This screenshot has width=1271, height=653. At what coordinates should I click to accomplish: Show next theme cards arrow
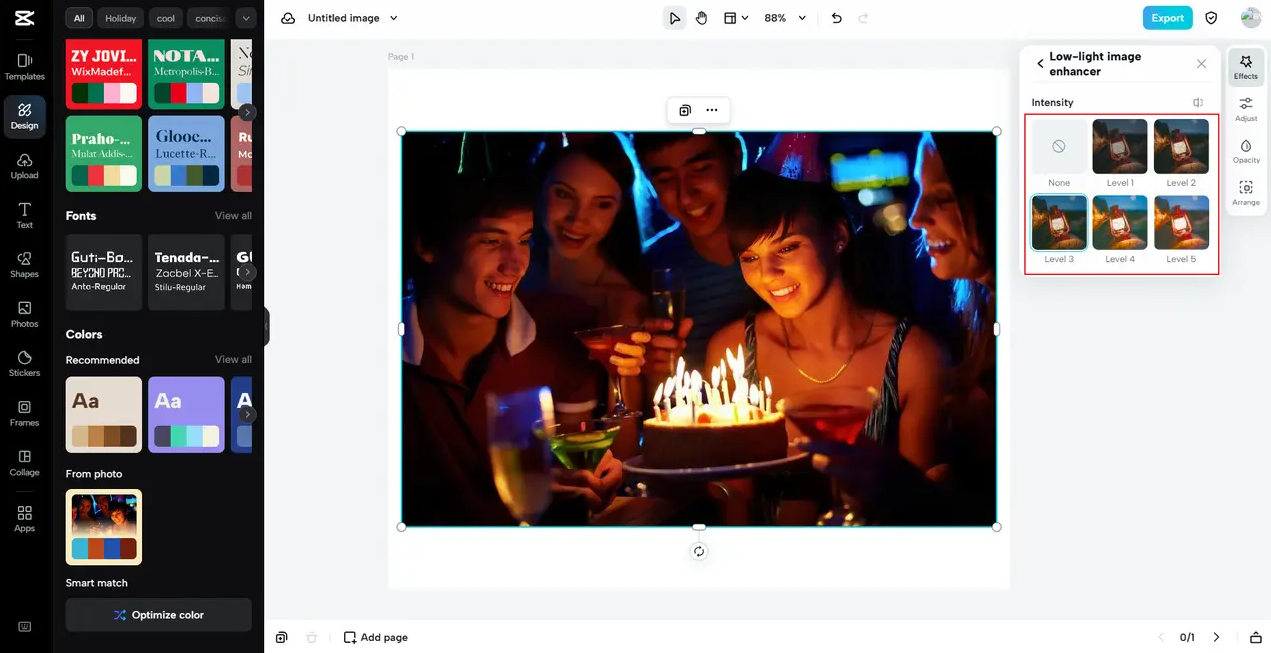247,112
